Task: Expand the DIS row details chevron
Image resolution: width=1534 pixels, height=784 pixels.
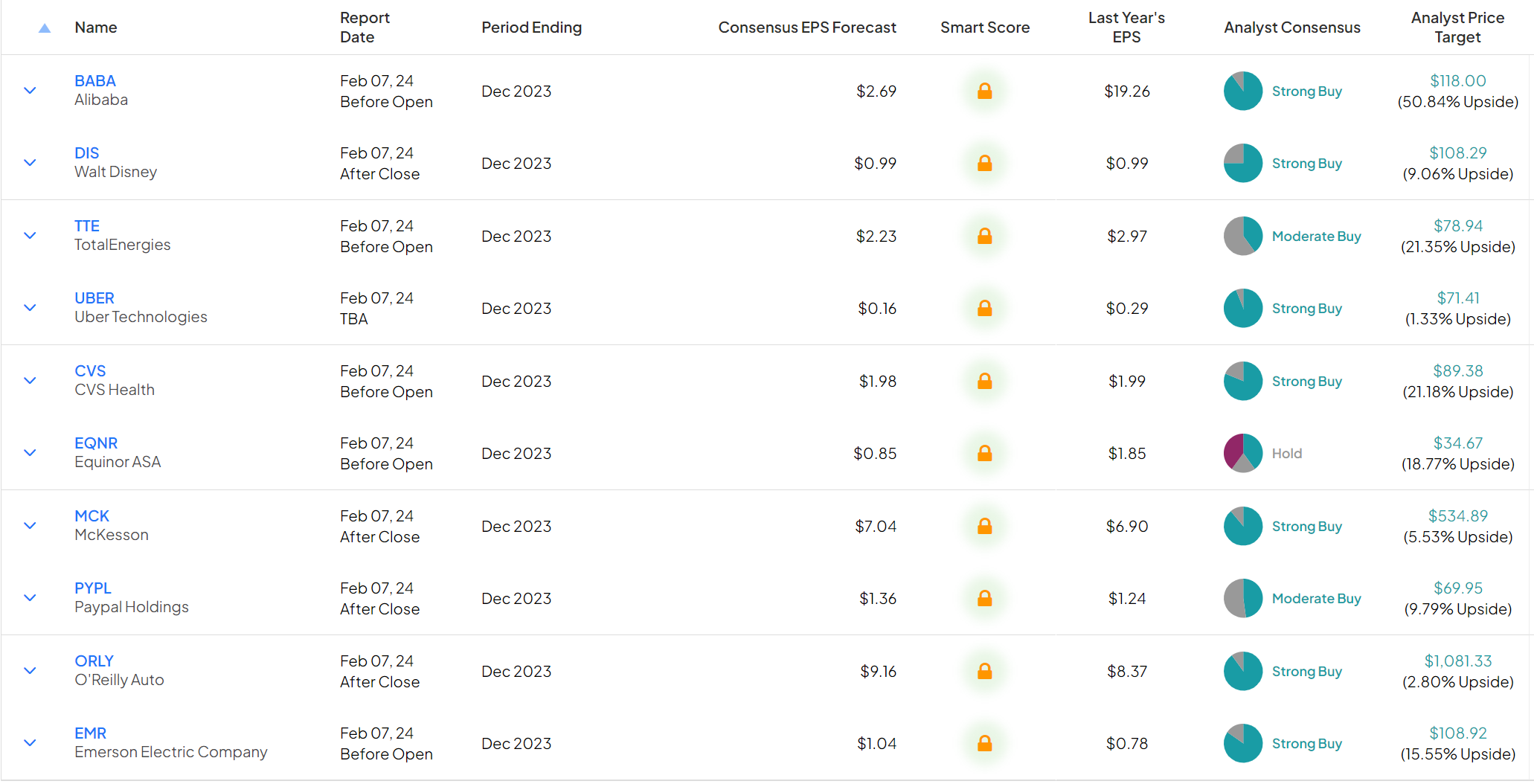Action: [30, 163]
